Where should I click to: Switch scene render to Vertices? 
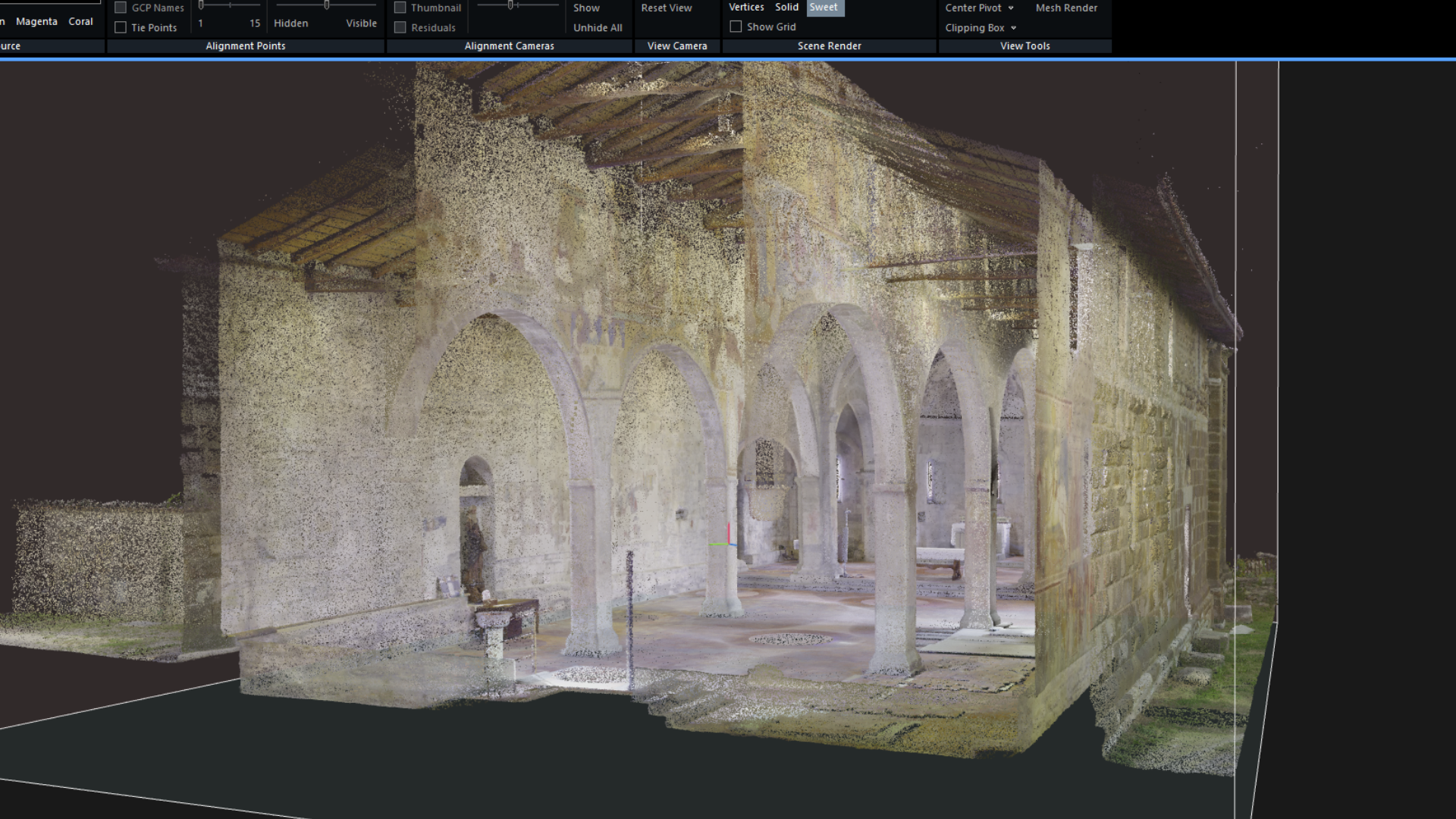746,7
